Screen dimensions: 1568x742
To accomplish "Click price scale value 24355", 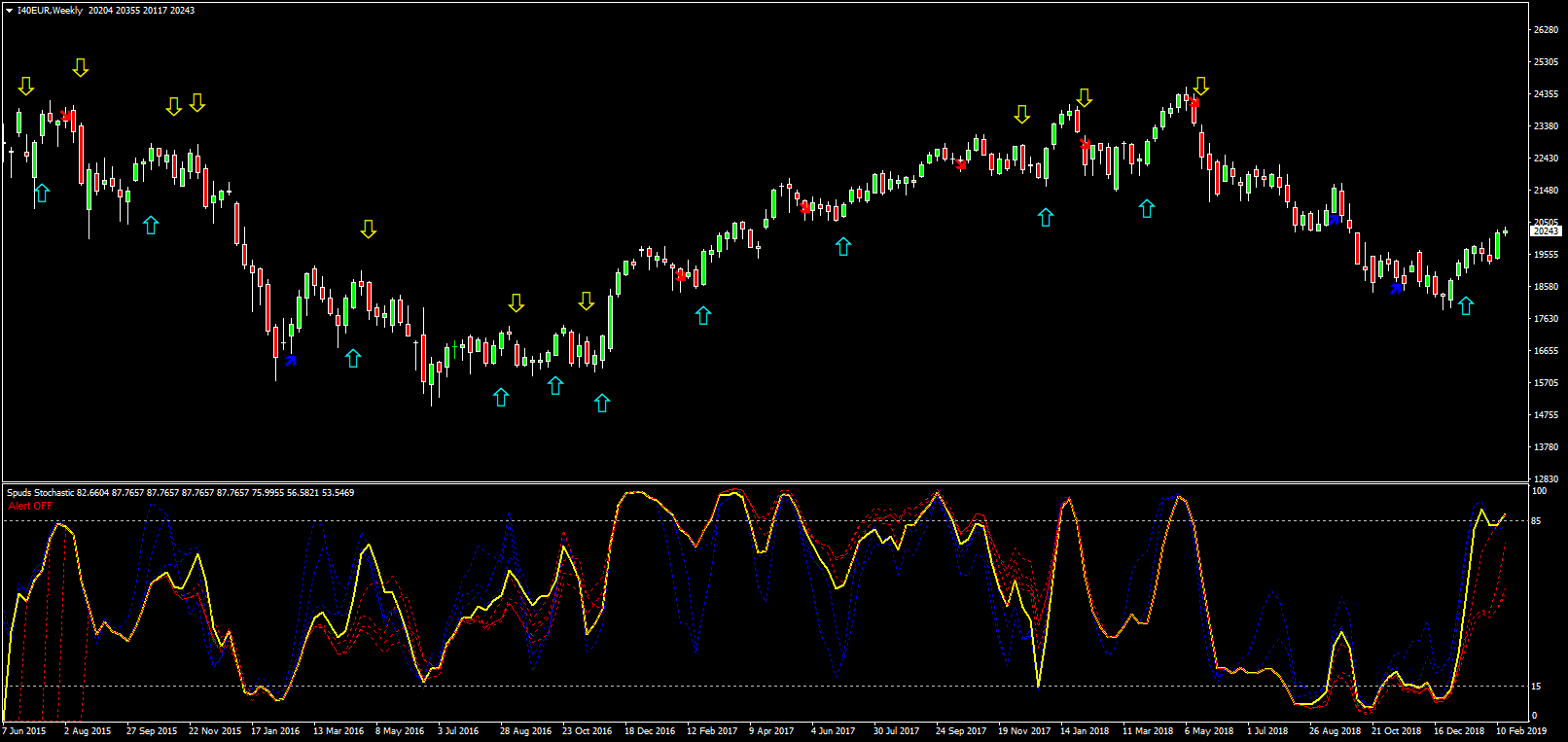I will point(1546,94).
